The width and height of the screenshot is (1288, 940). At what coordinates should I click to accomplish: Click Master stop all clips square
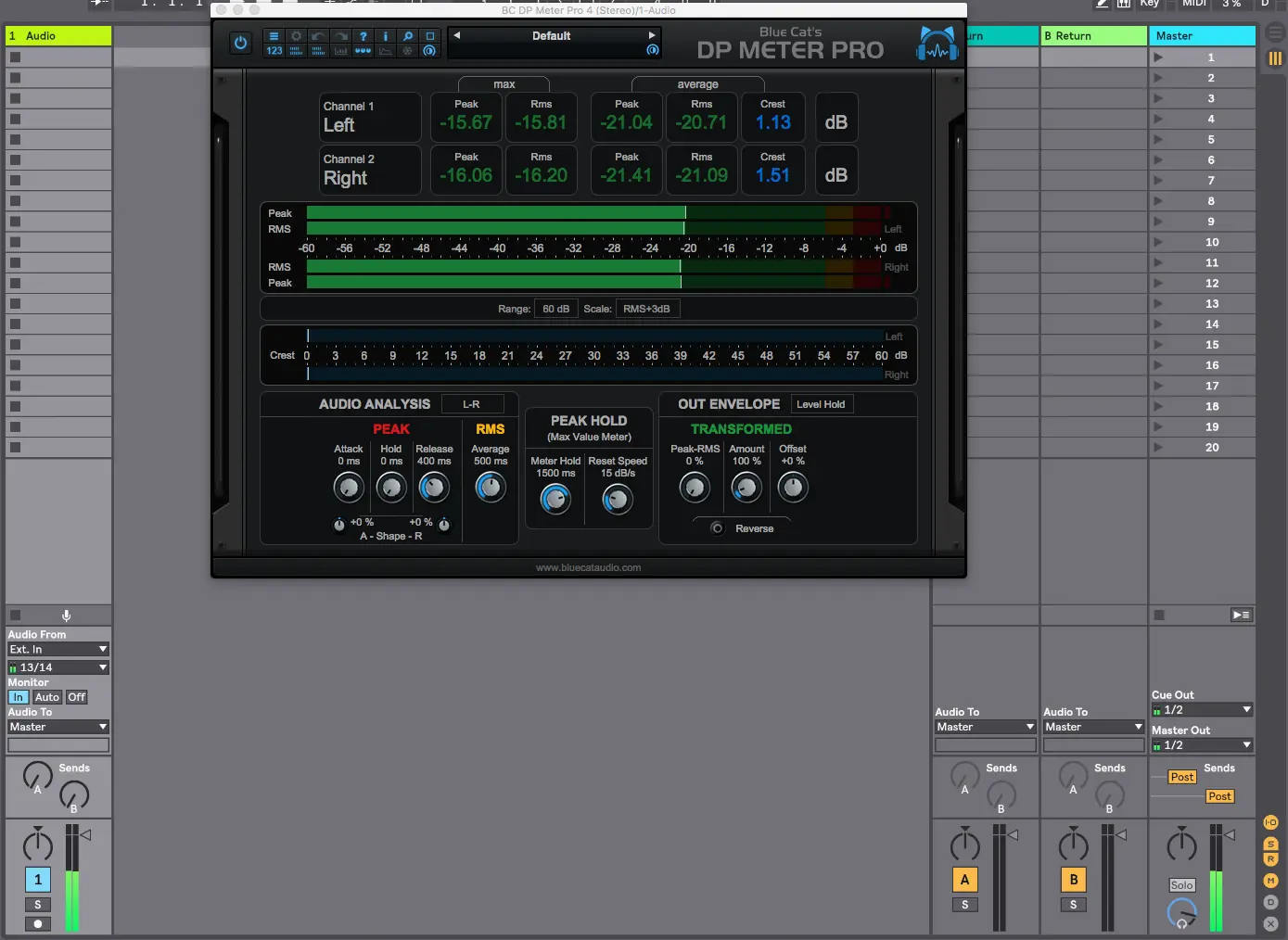pyautogui.click(x=1159, y=615)
